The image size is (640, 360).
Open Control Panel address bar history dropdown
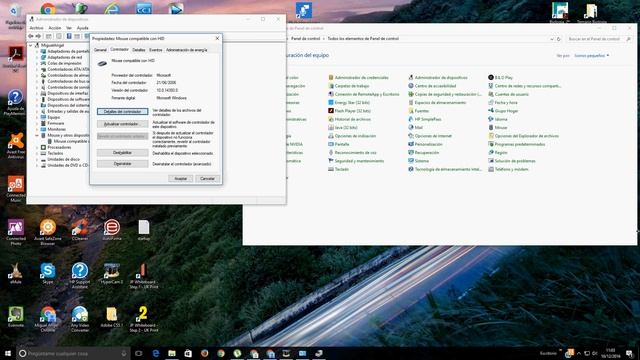[x=551, y=39]
